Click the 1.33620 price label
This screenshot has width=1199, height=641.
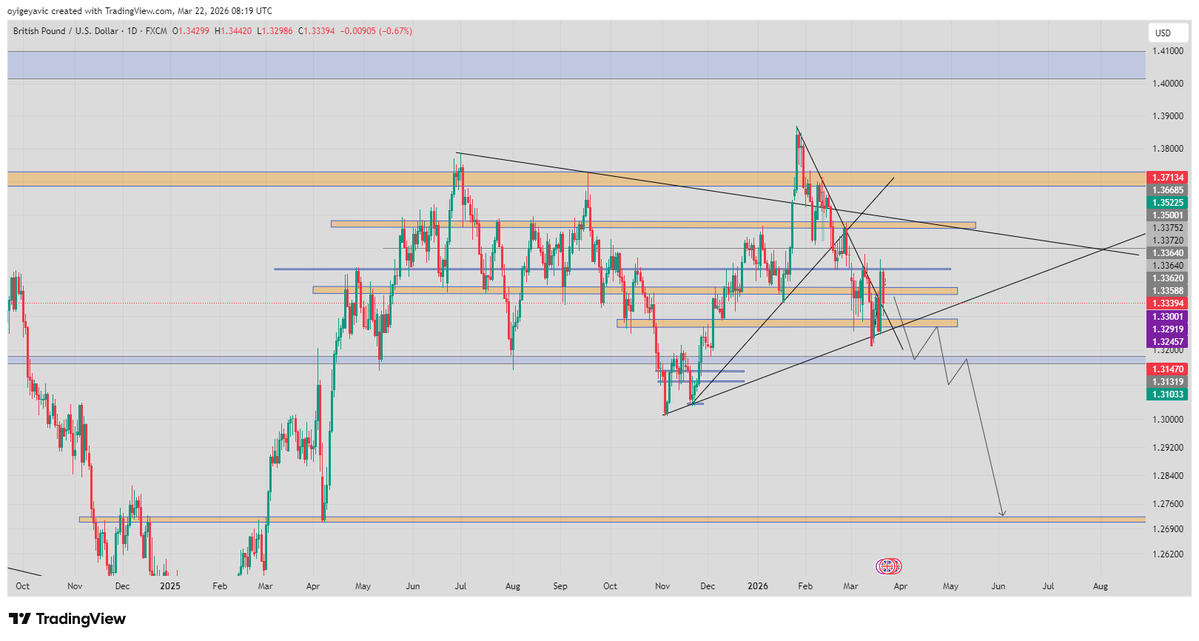pos(1167,278)
